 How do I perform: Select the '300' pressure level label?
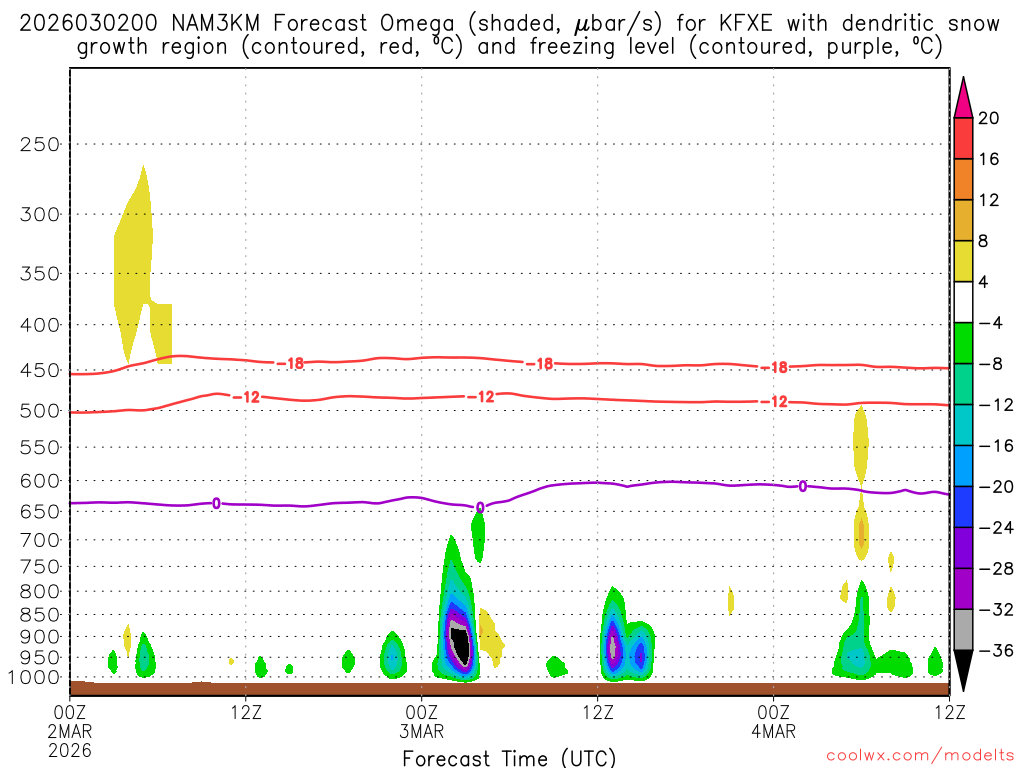coord(40,214)
